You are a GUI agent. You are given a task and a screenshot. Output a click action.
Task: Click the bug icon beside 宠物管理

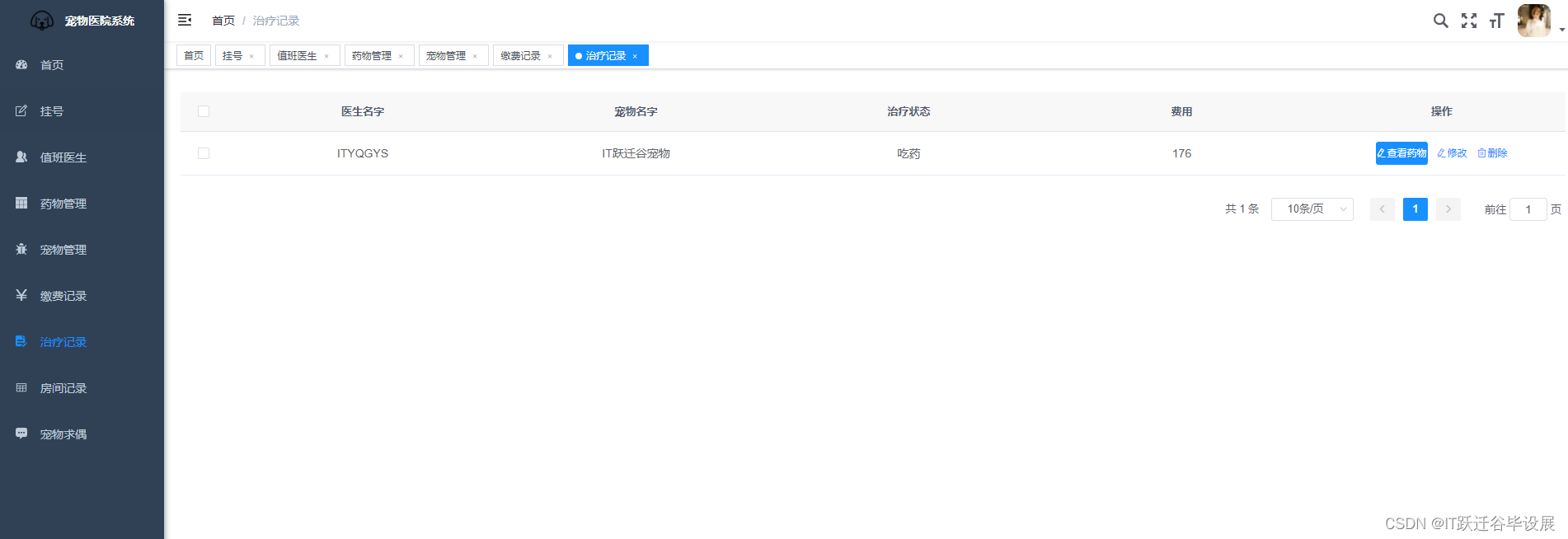click(x=21, y=249)
